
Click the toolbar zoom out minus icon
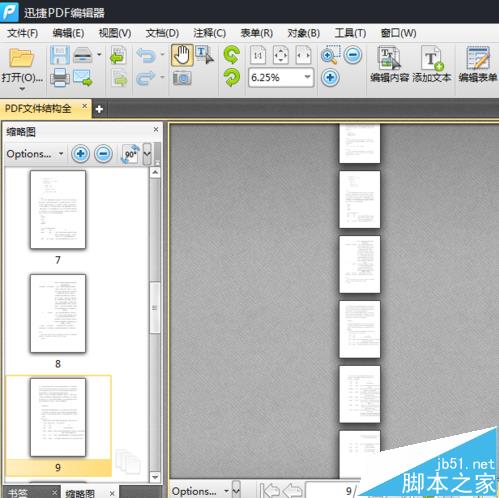click(x=353, y=55)
